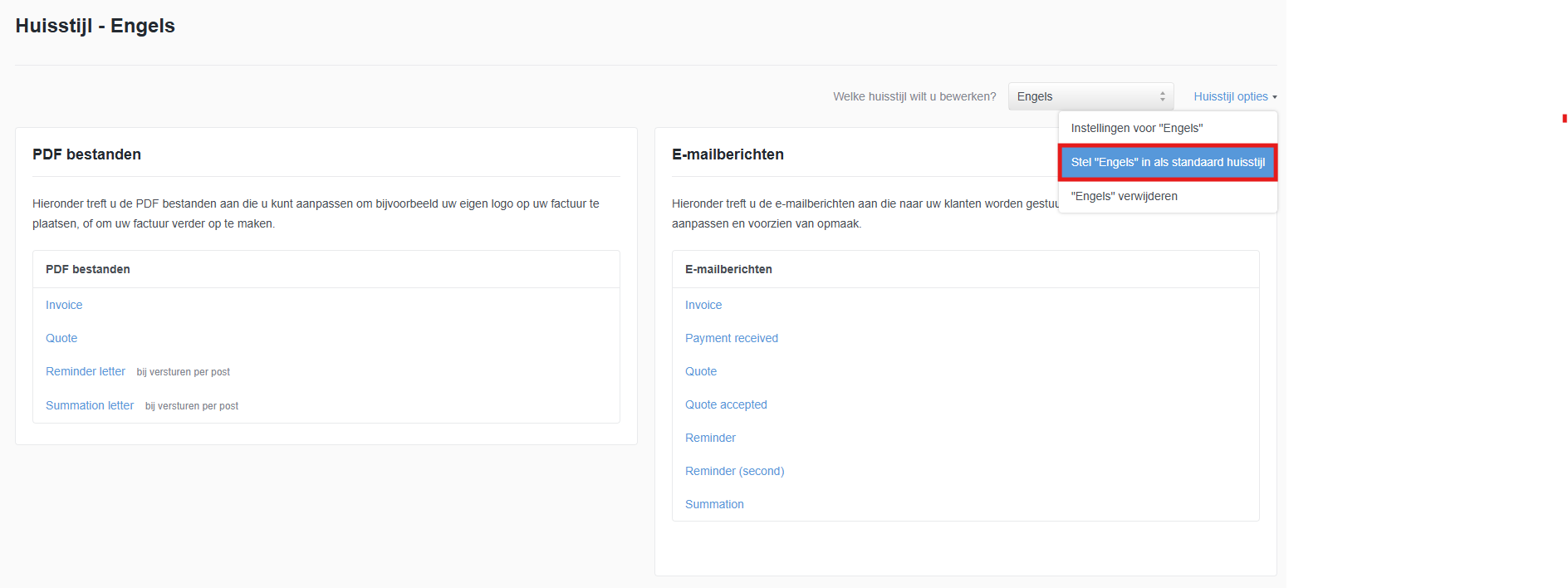Open Reminder (second) e-mail template
Screen dimensions: 1568x588
point(734,471)
